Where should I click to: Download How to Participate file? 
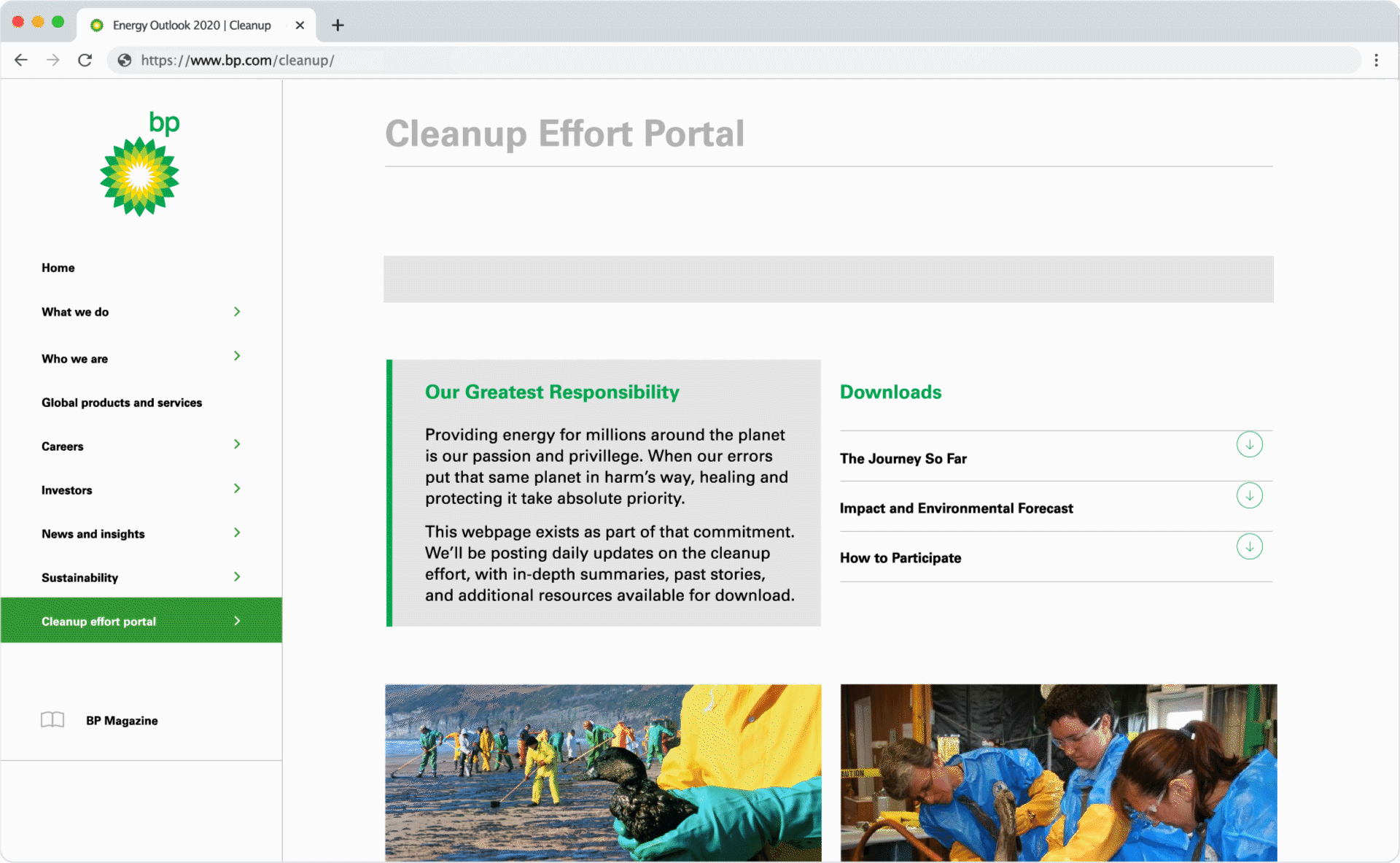pos(1249,546)
